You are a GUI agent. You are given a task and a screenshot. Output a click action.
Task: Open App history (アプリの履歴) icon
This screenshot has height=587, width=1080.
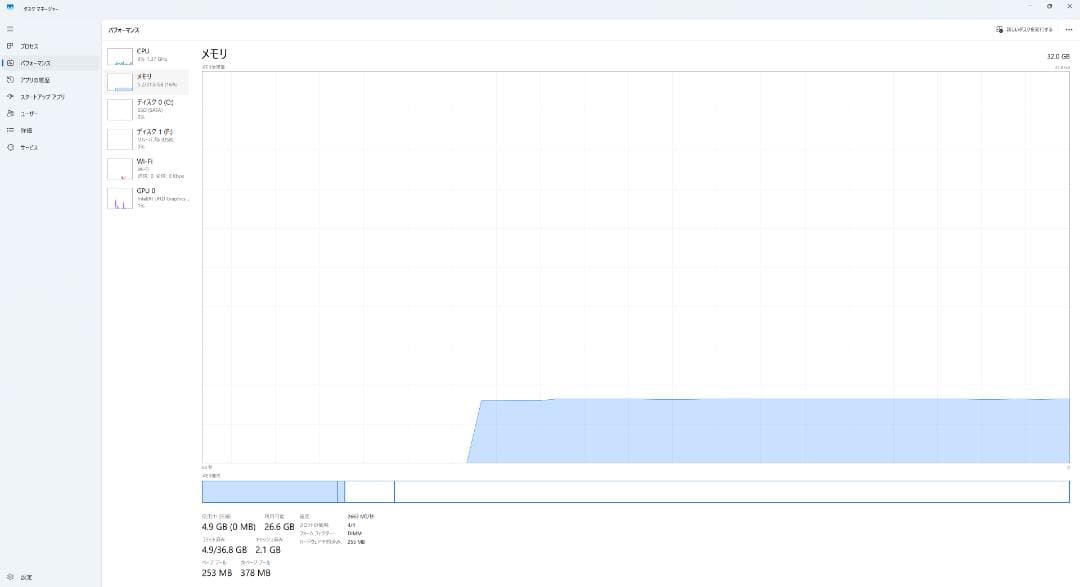point(10,80)
